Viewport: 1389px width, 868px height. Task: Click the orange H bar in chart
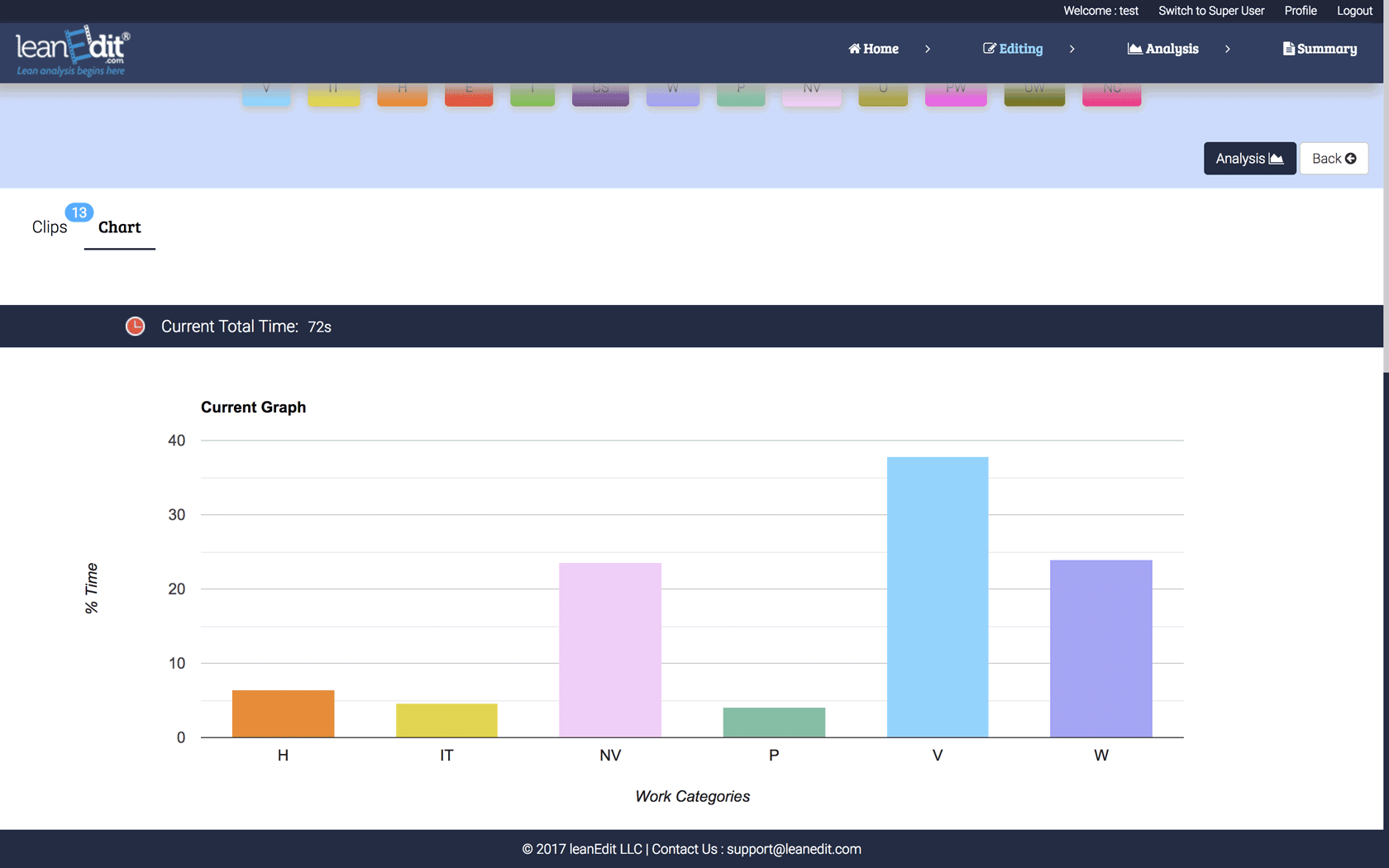(283, 713)
